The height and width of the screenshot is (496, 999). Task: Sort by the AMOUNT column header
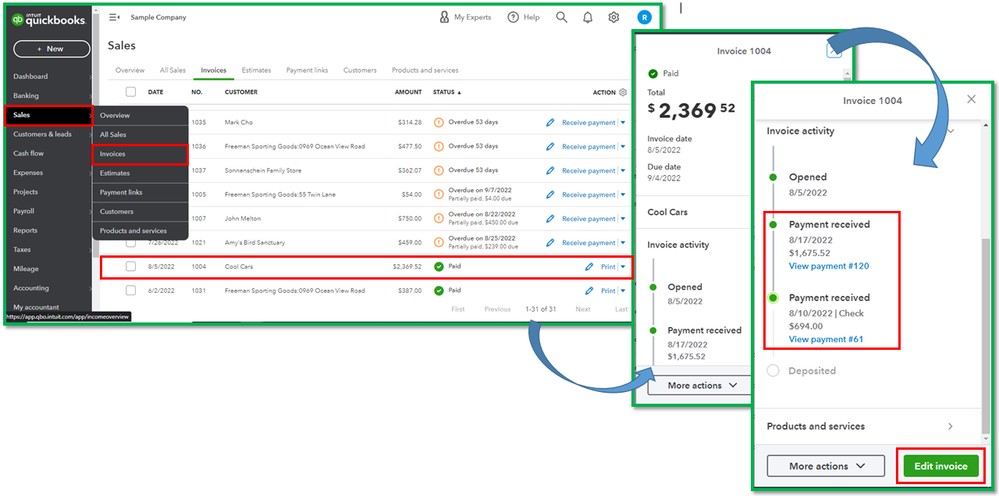tap(408, 92)
